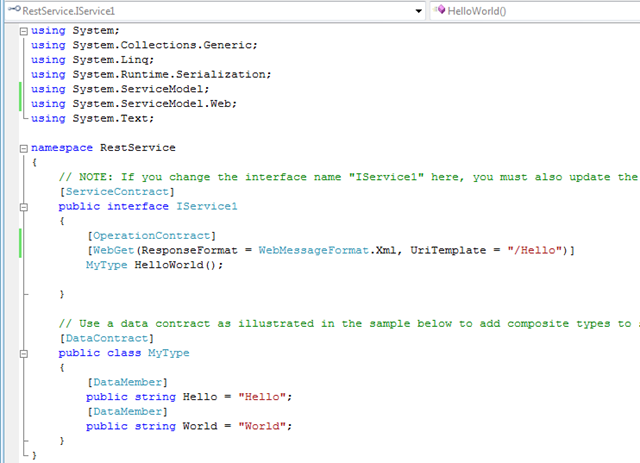Screen dimensions: 640x463
Task: Click the interface icon beside RestService.IService1
Action: (x=14, y=9)
